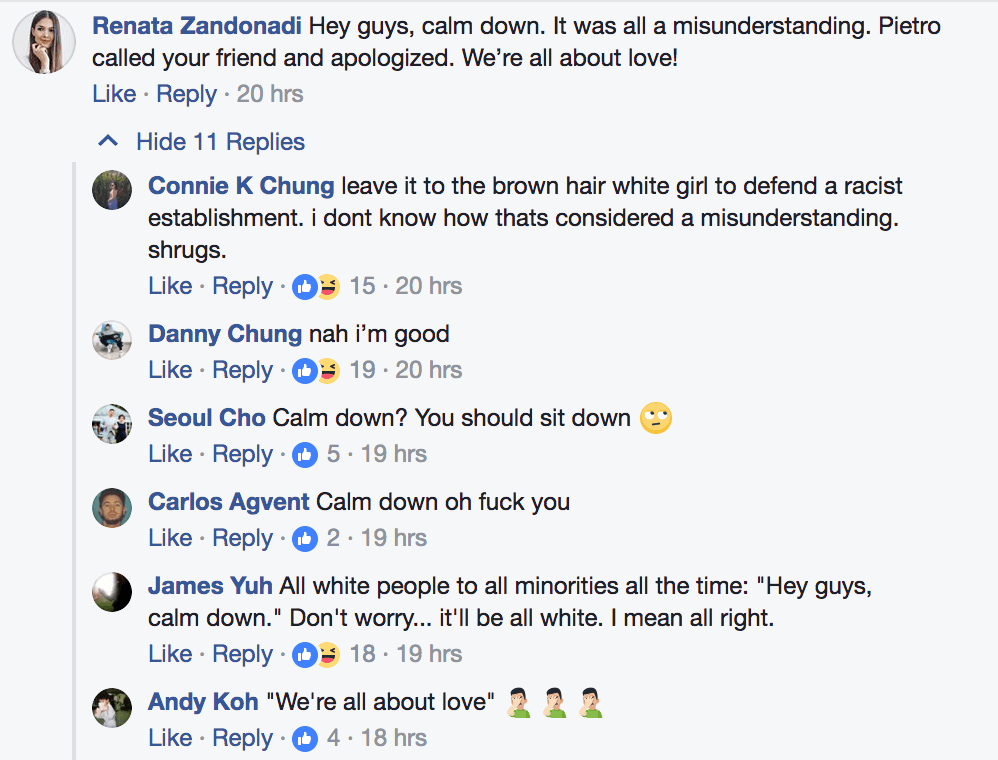View reactions on James Yuh's reply
The height and width of the screenshot is (760, 998).
click(x=317, y=655)
